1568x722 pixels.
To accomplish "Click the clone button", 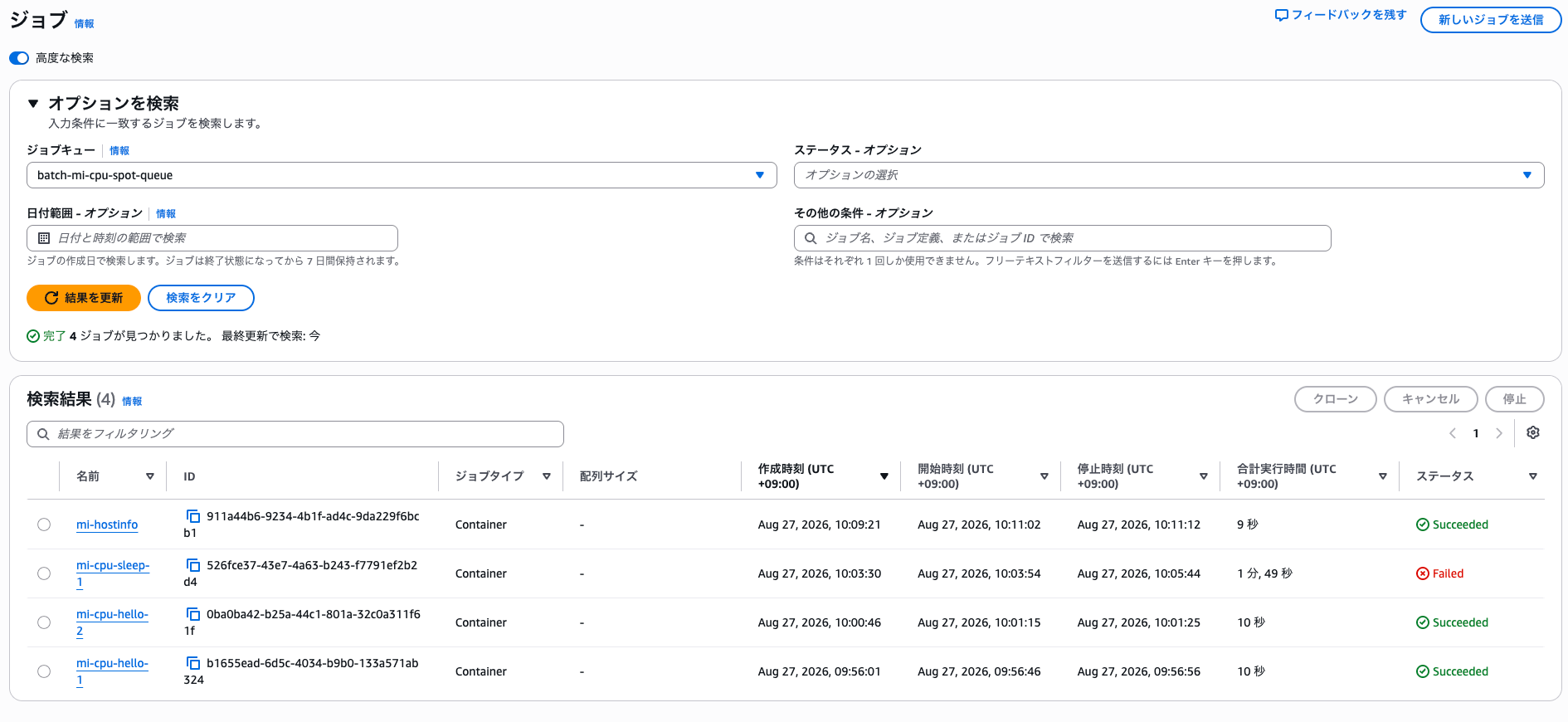I will 1336,399.
